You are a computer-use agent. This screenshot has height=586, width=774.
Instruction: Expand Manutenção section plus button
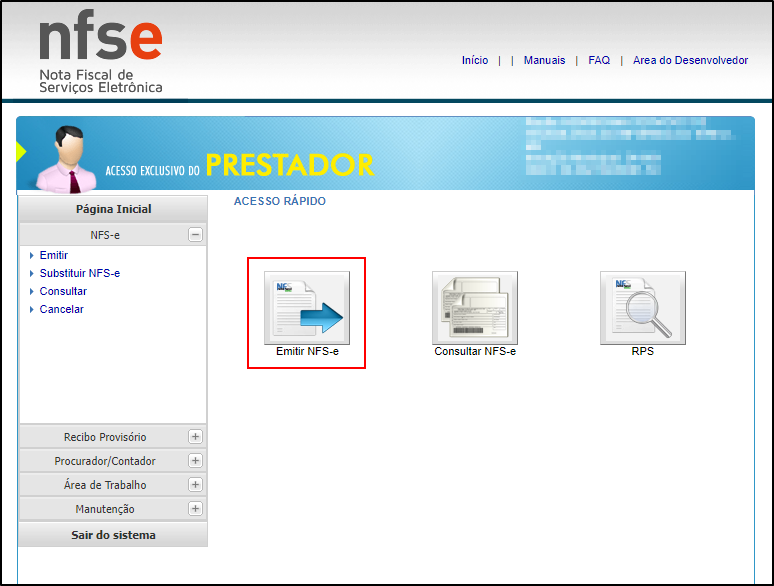(195, 509)
